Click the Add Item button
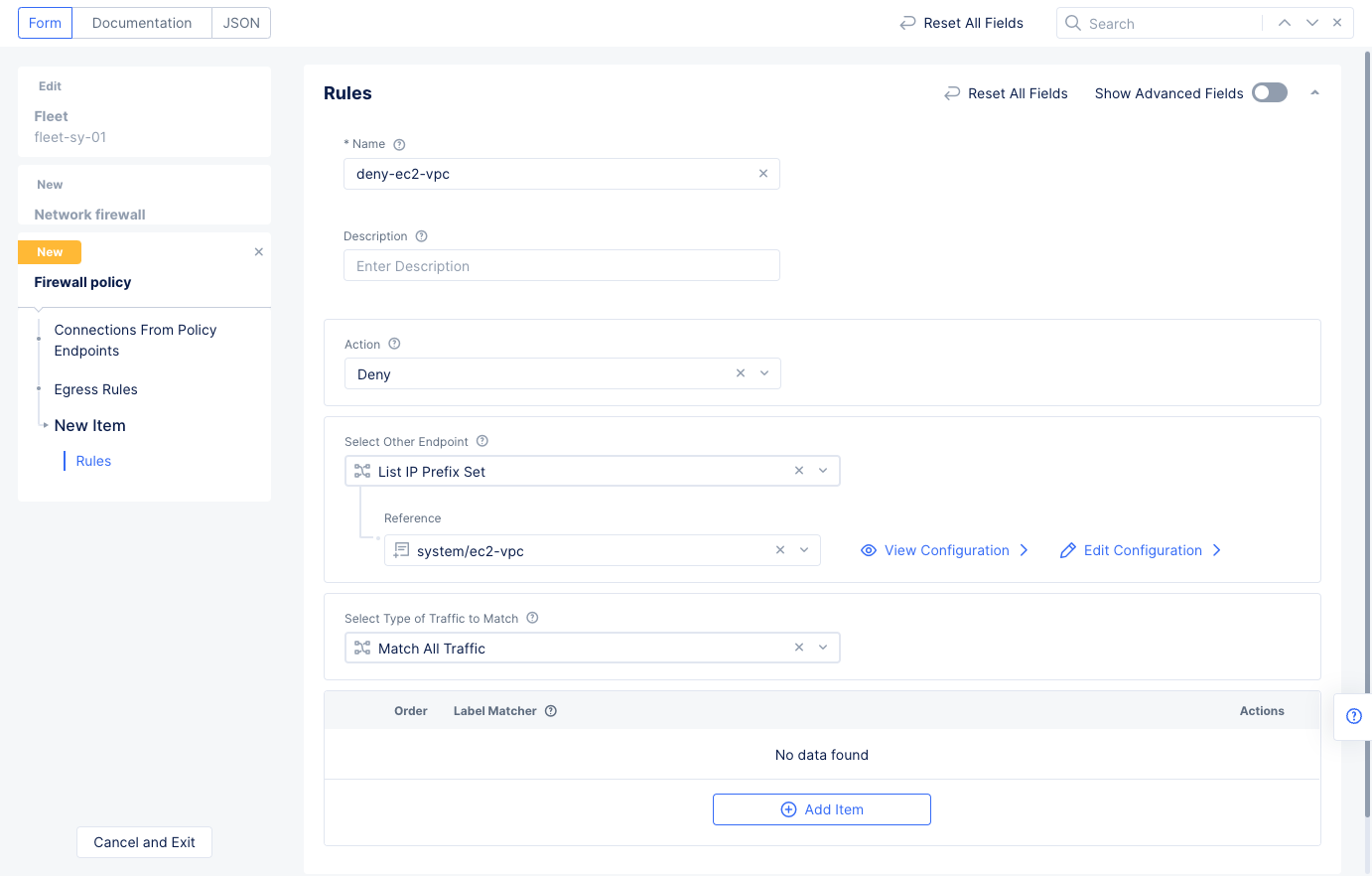 pos(821,809)
